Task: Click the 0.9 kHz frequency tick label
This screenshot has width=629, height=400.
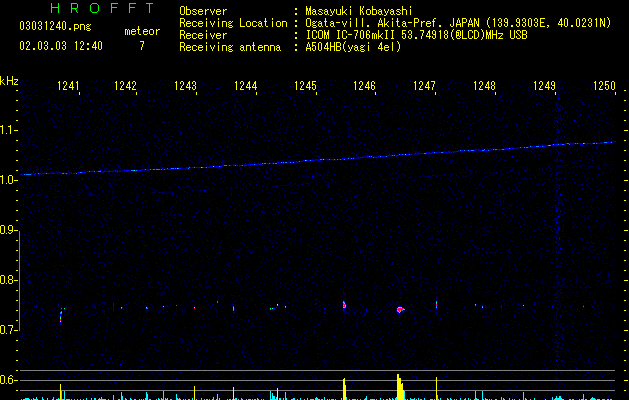Action: point(8,229)
